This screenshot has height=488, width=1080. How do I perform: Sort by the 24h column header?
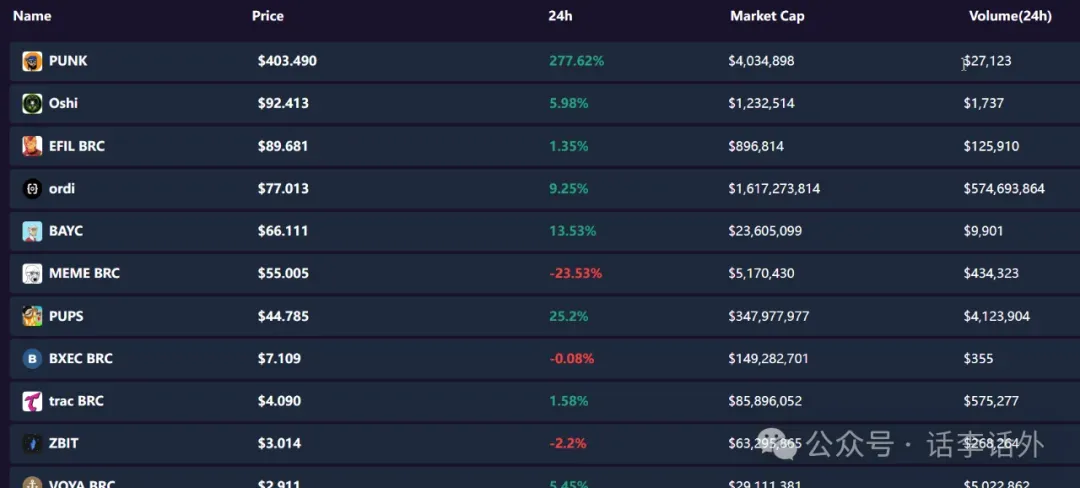(x=560, y=16)
